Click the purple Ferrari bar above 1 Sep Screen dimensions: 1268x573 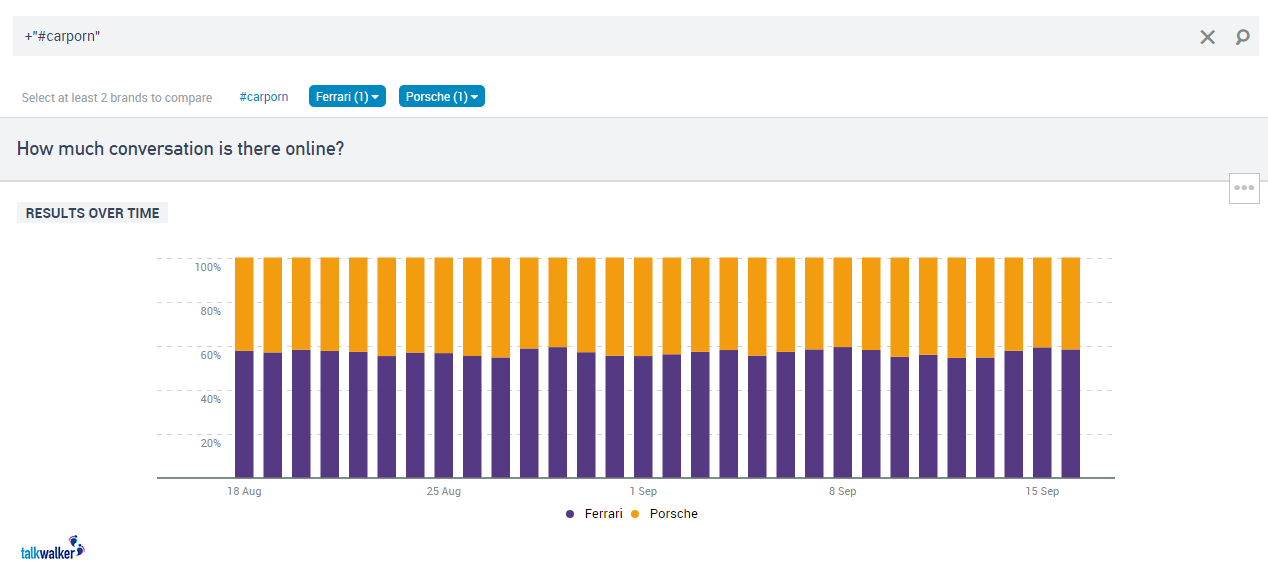coord(643,417)
